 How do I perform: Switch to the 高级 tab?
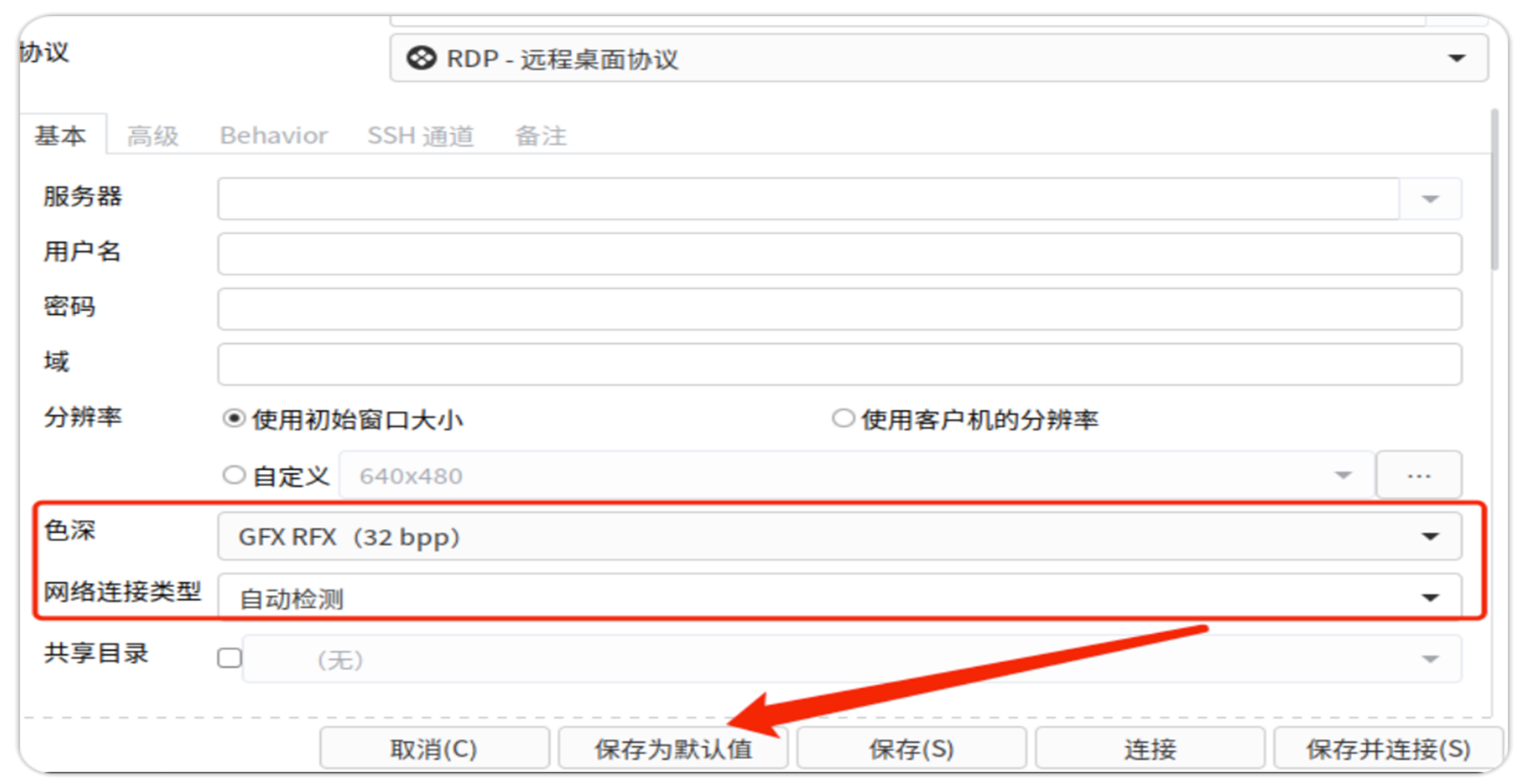153,136
